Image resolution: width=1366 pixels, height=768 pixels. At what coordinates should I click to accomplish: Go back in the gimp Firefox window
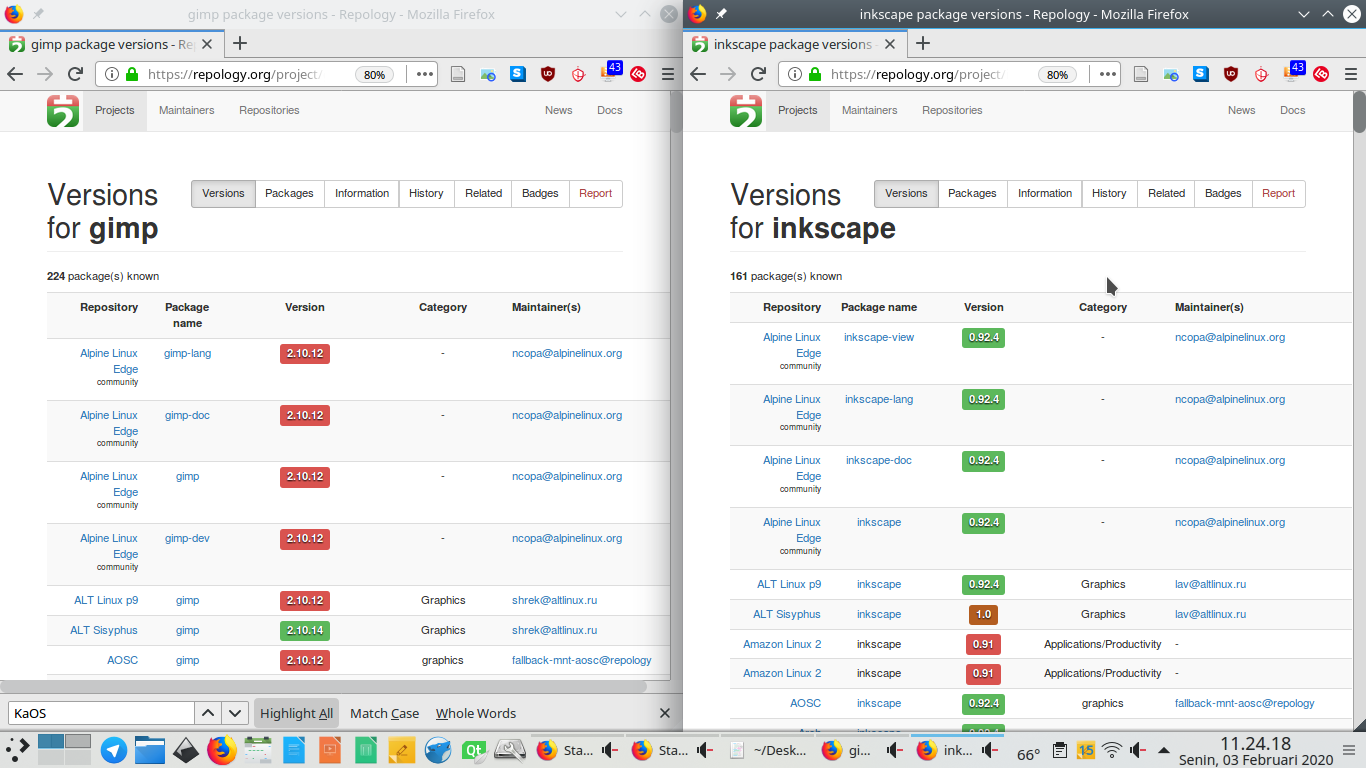pyautogui.click(x=15, y=74)
